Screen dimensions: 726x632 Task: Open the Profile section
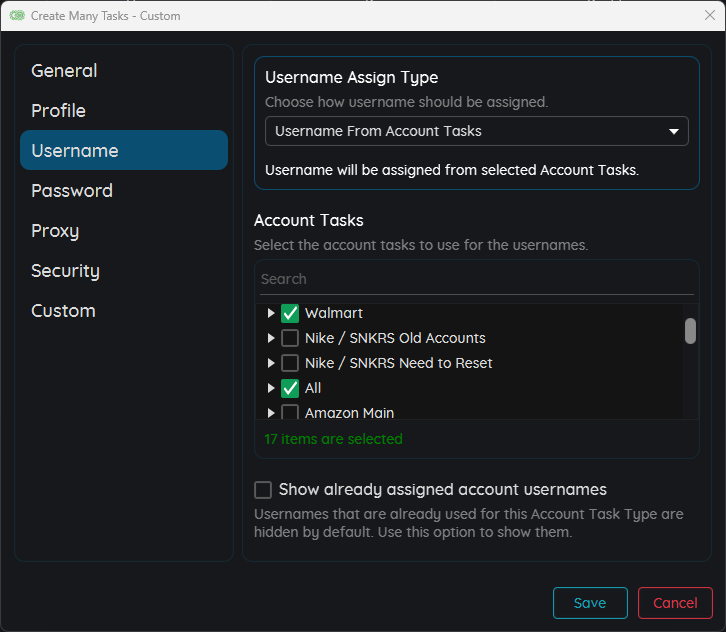pos(58,111)
